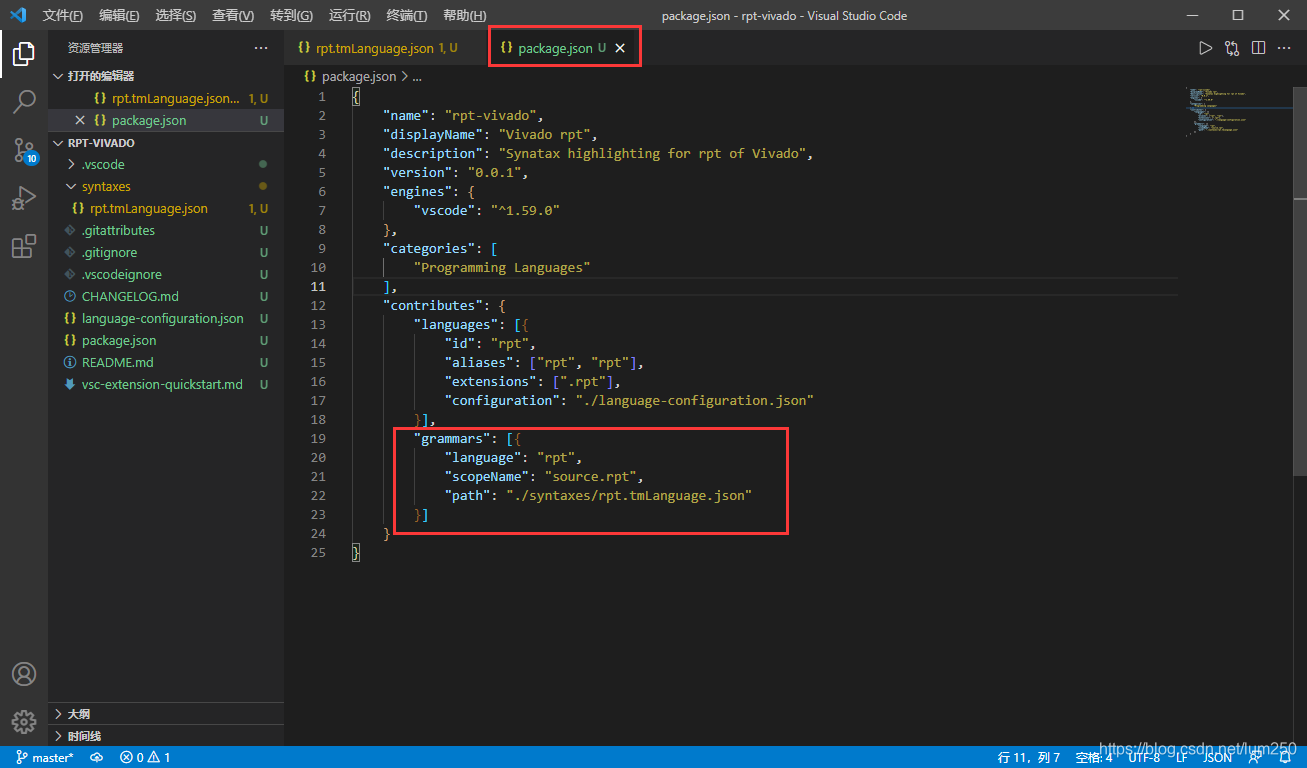Change language mode JSON in status bar
The image size is (1307, 768).
coord(1217,758)
